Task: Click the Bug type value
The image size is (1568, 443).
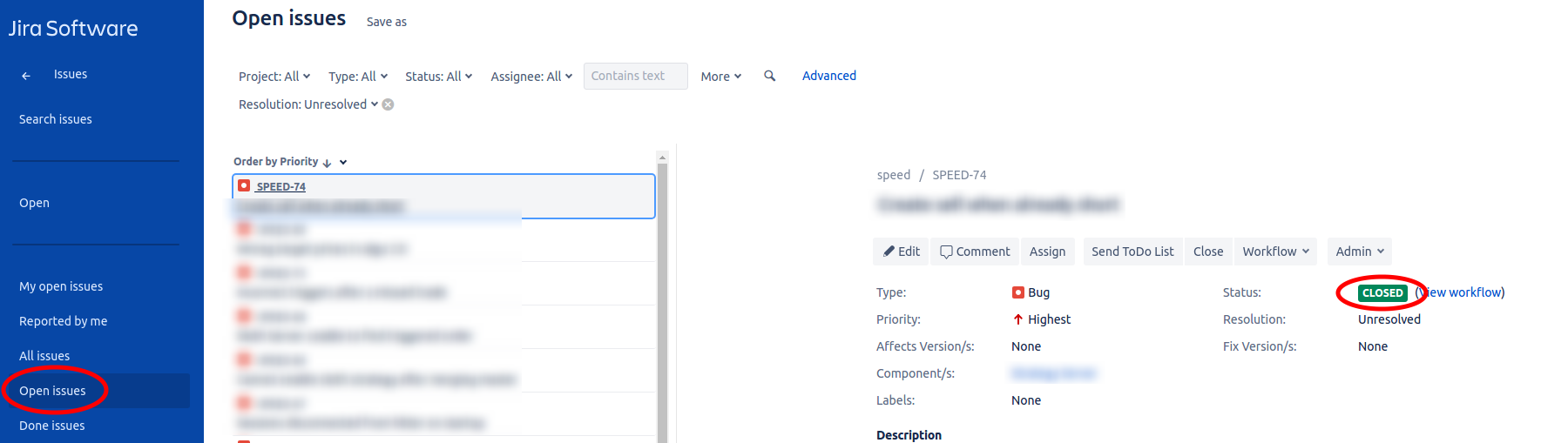Action: click(x=1038, y=292)
